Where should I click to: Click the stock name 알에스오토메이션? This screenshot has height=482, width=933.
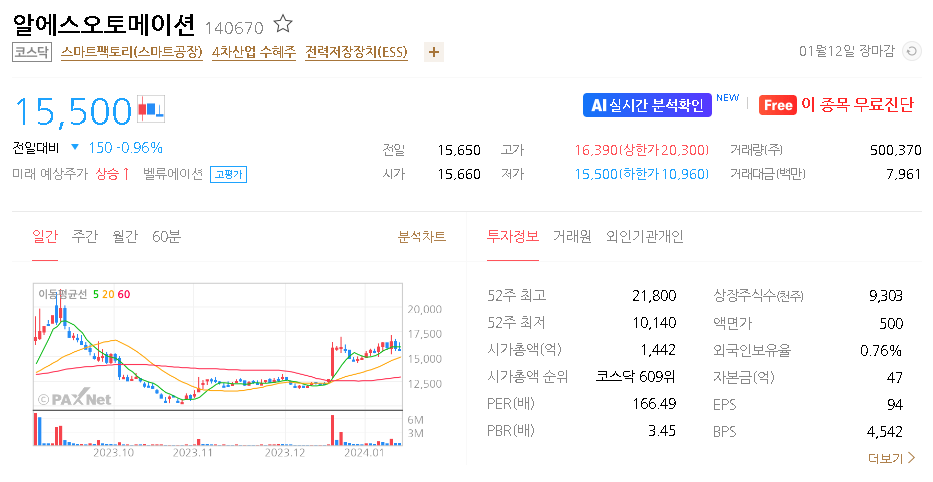click(x=104, y=25)
